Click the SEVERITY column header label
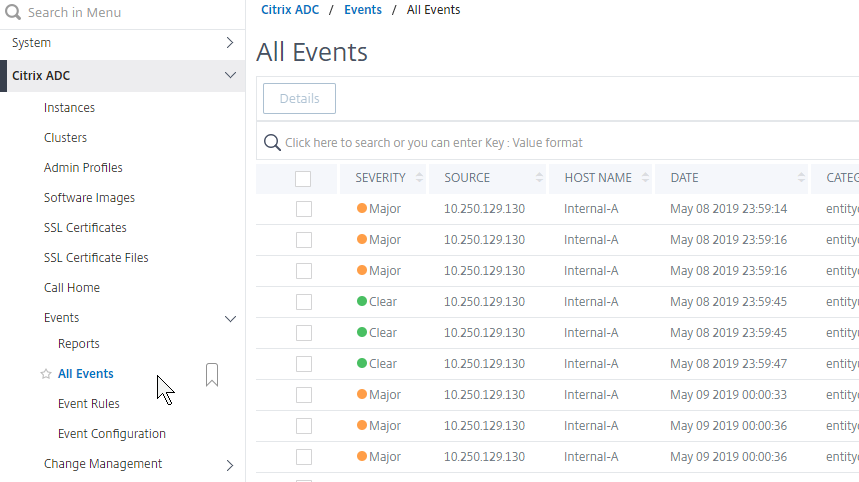Screen dimensions: 859x482 (380, 178)
